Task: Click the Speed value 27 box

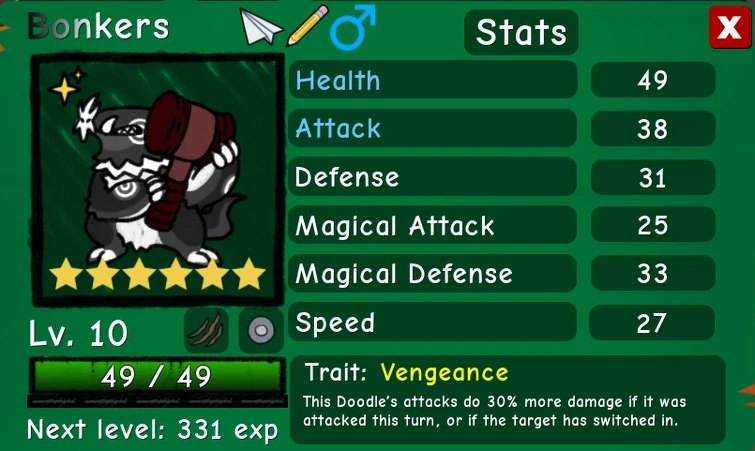Action: [x=652, y=322]
